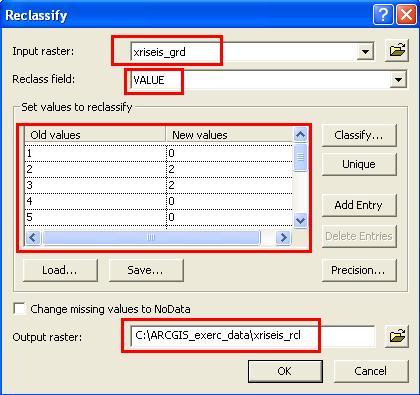420x395 pixels.
Task: Select old value cell 4
Action: (x=96, y=201)
